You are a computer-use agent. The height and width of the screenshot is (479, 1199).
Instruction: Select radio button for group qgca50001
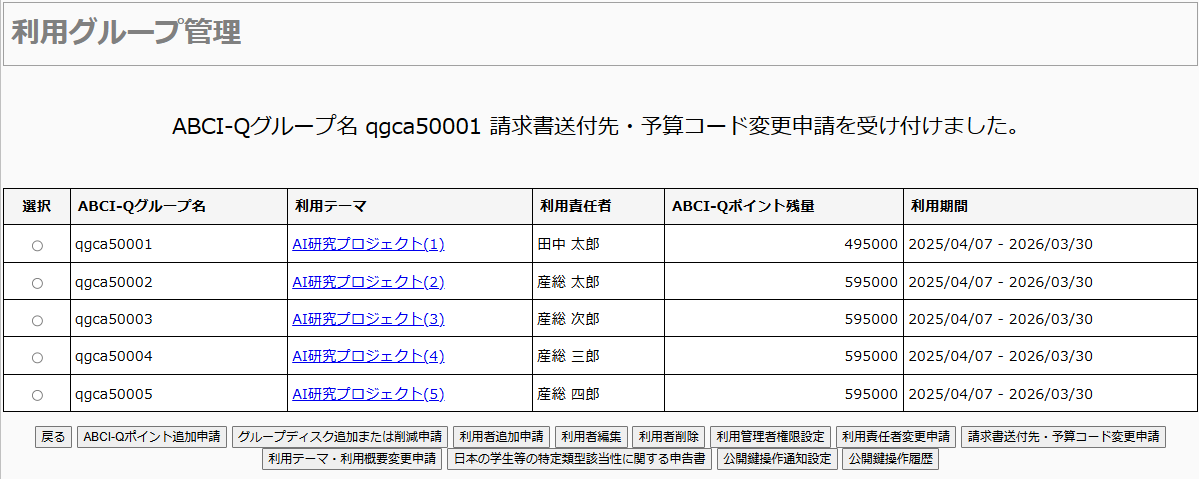tap(37, 246)
